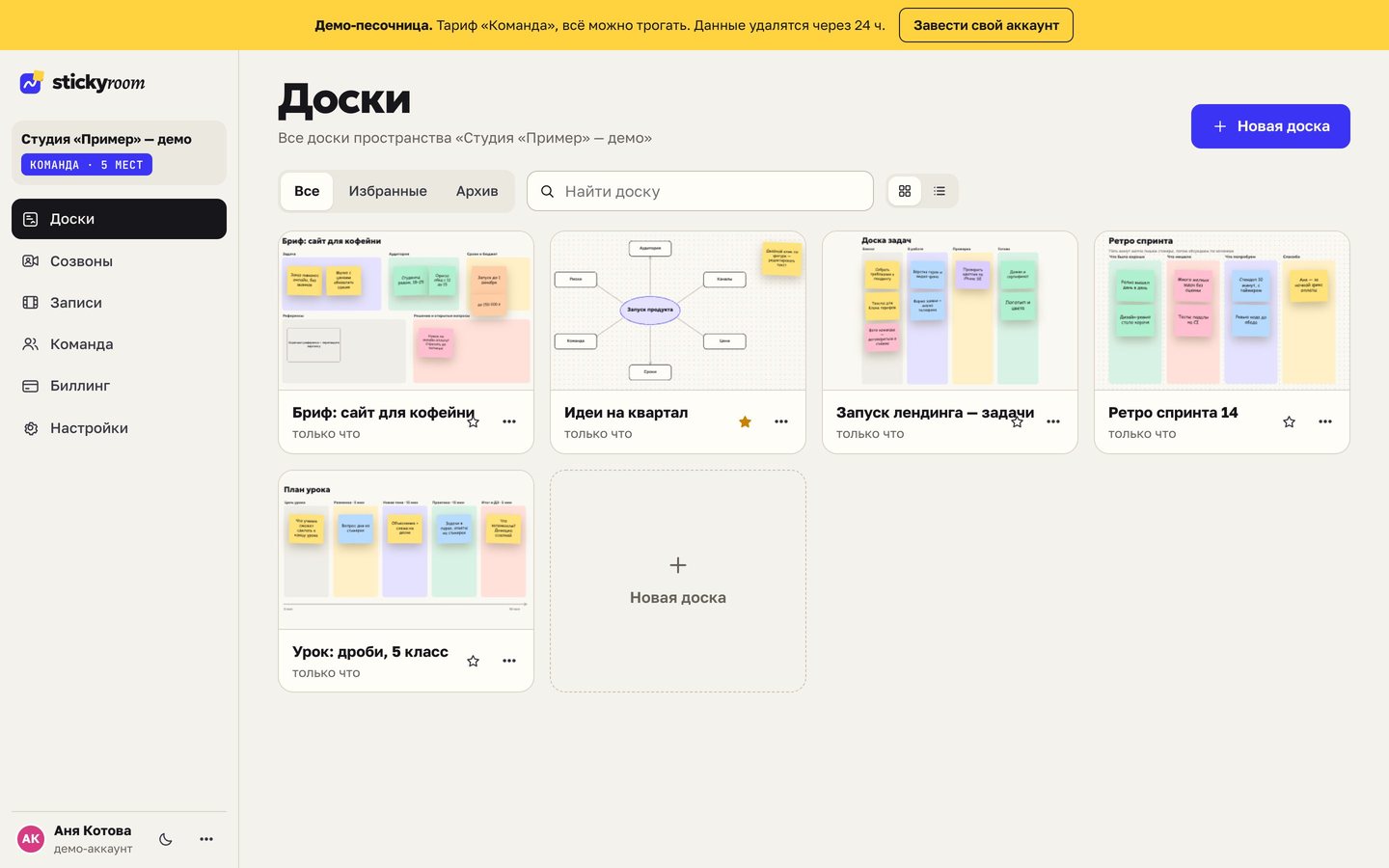Toggle dark mode moon icon
The width and height of the screenshot is (1389, 868).
tap(166, 839)
